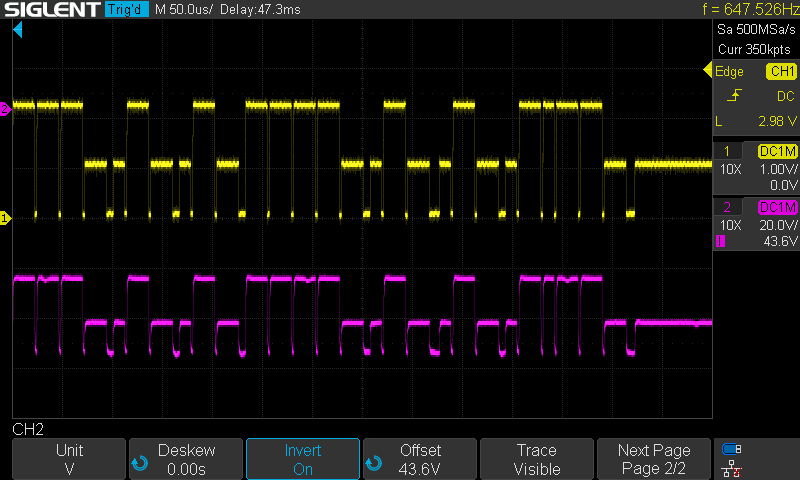Viewport: 800px width, 480px height.
Task: Click the memory depth Curr 350kpts
Action: point(754,49)
